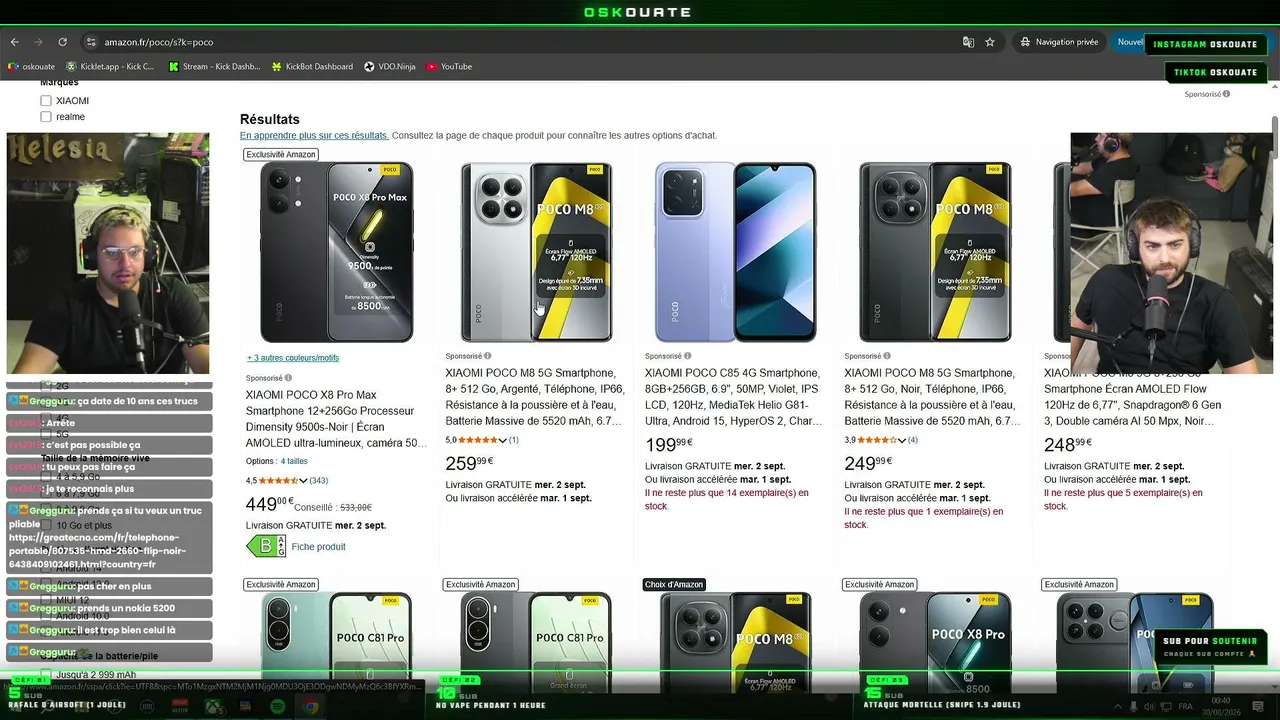Viewport: 1280px width, 720px height.
Task: Open the POCO X8 Pro product image
Action: point(935,637)
